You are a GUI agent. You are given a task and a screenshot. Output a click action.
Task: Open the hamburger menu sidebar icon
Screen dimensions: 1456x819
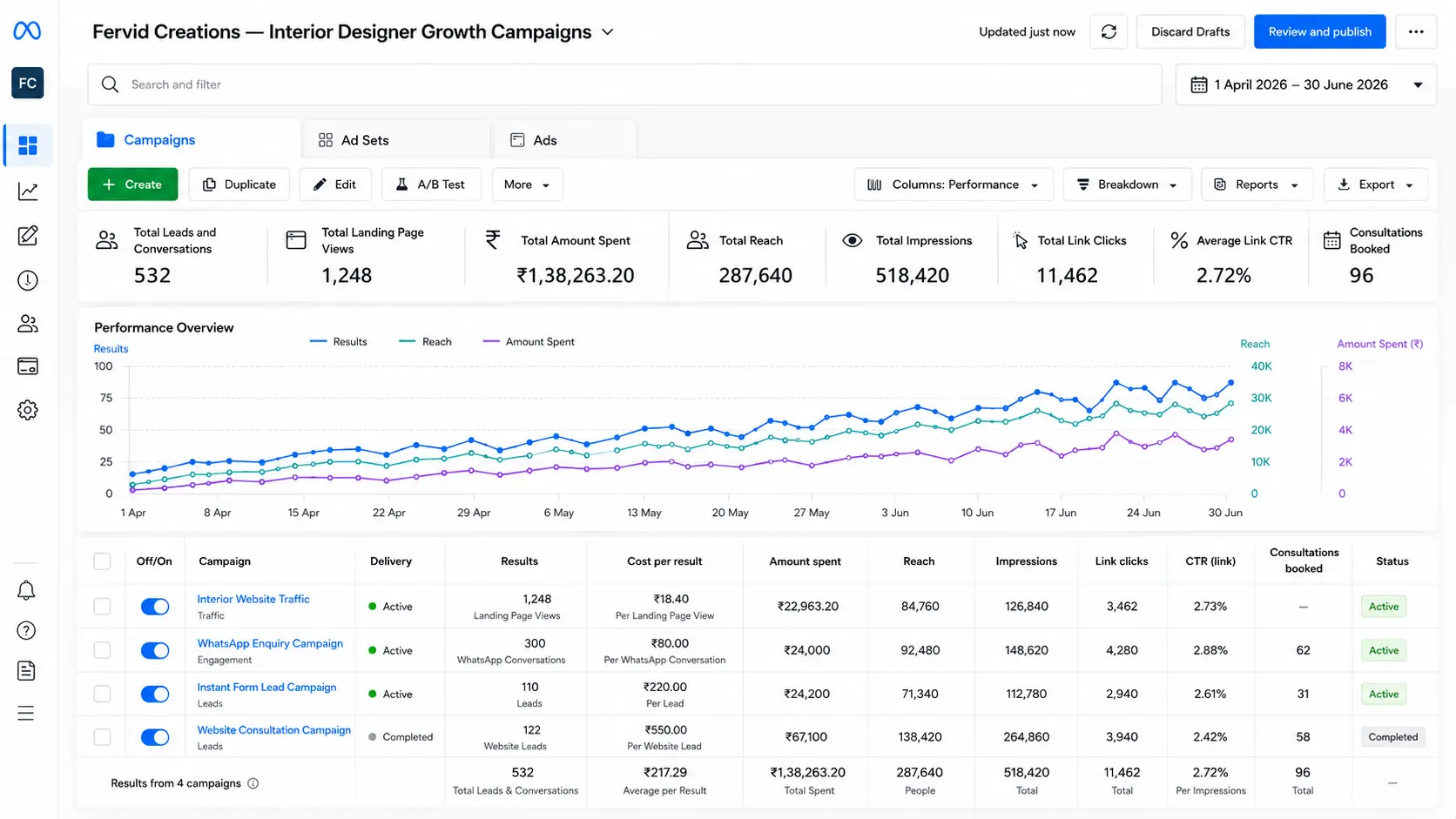(x=26, y=714)
